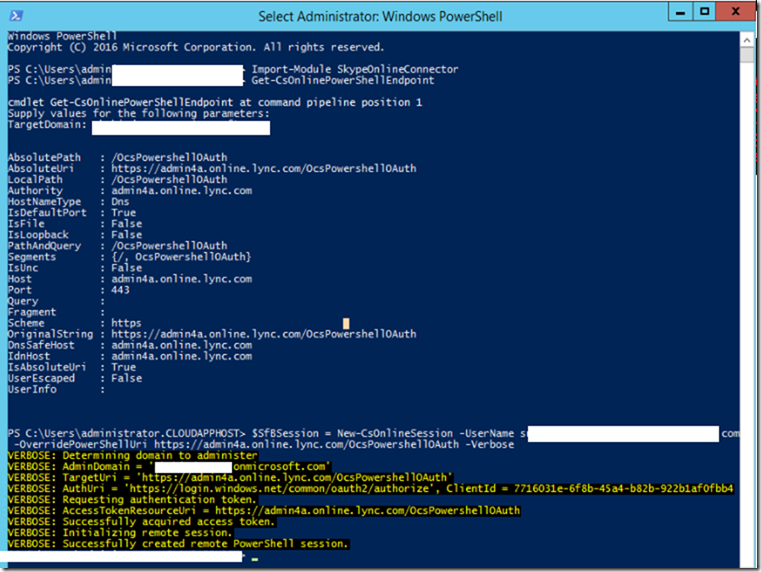
Task: Click the blinking cursor at final prompt
Action: [x=255, y=560]
